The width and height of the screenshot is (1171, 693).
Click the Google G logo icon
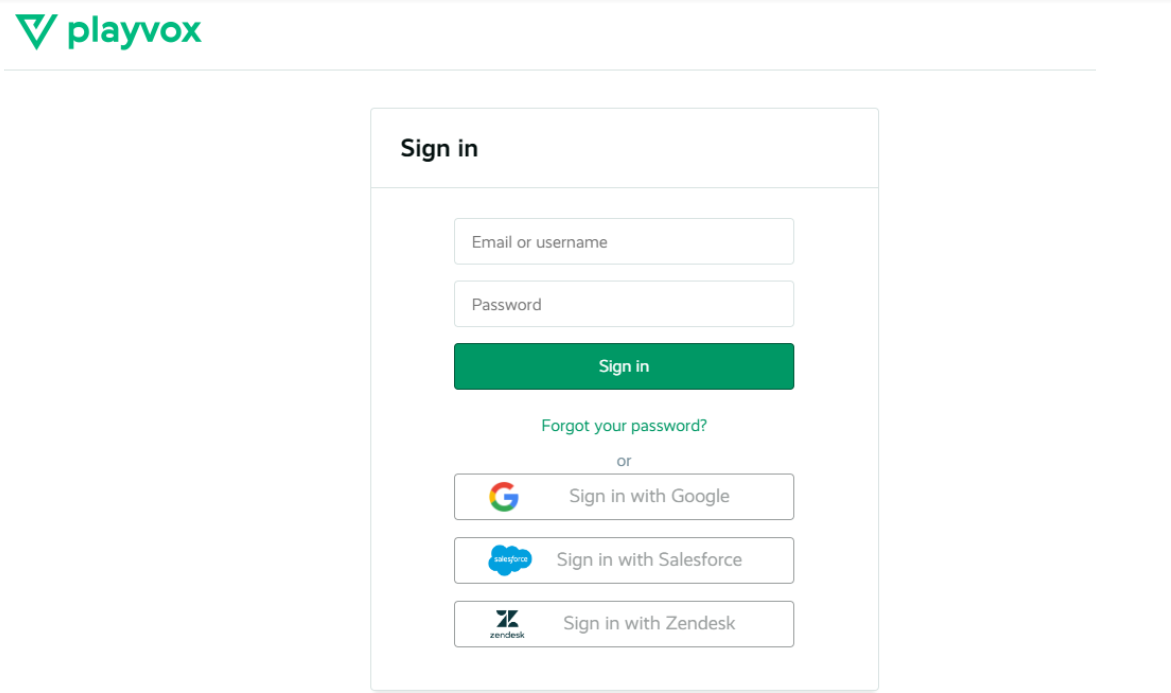[x=504, y=497]
